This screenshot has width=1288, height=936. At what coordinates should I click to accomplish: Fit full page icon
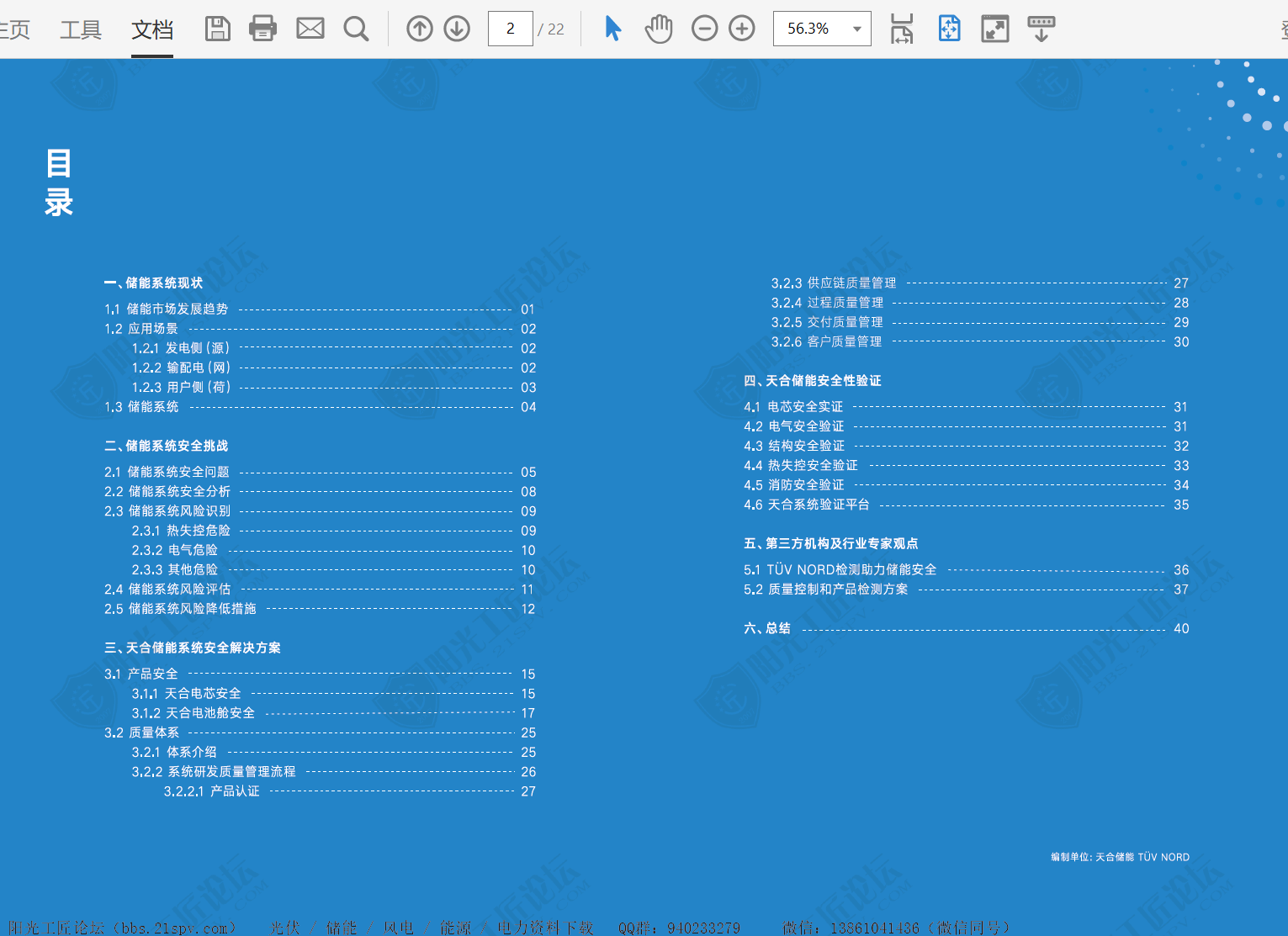tap(949, 29)
